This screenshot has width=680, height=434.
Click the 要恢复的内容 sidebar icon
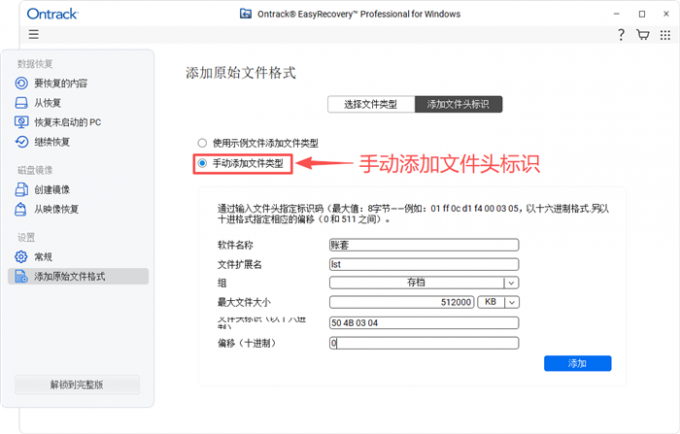[x=21, y=83]
